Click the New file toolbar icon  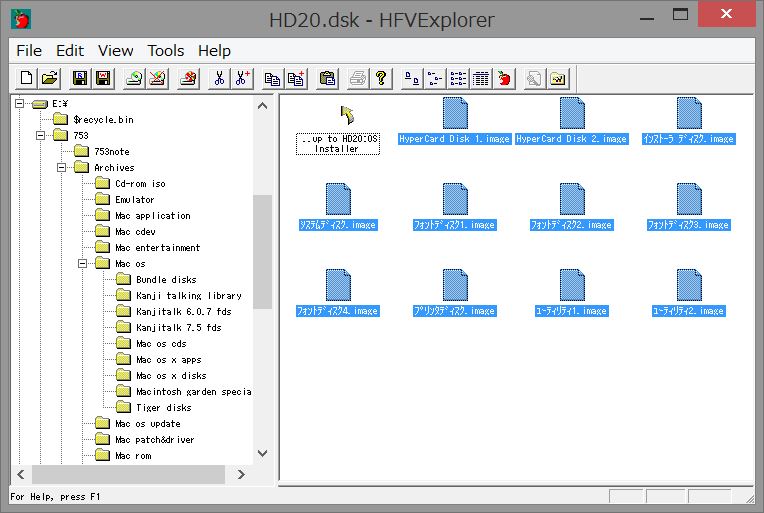click(x=26, y=78)
